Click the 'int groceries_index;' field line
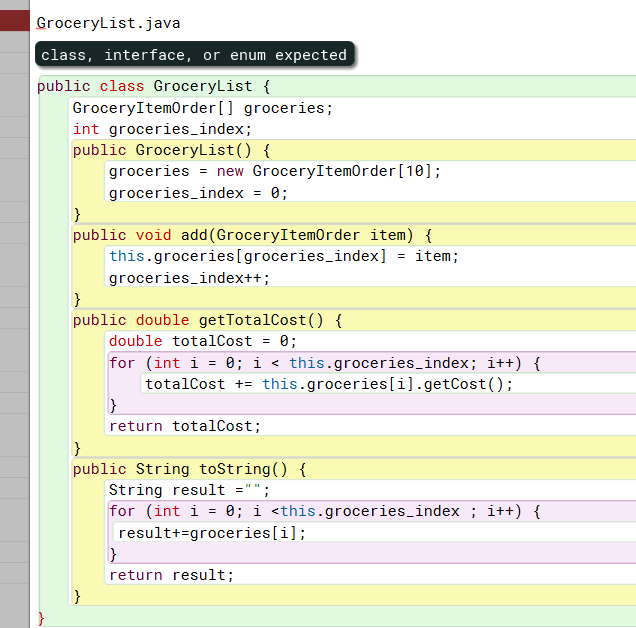 click(162, 129)
